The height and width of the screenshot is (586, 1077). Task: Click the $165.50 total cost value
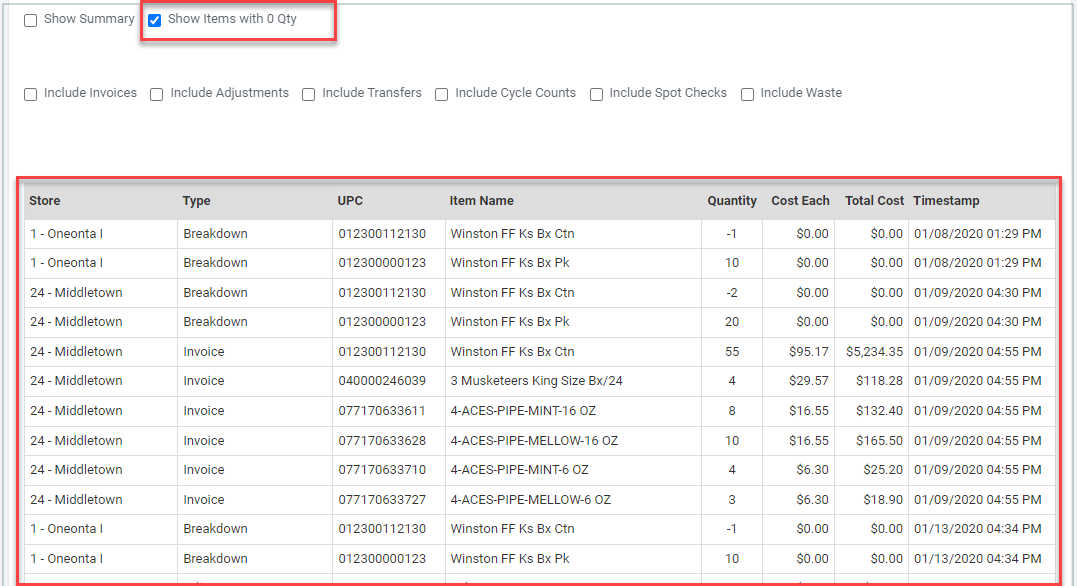tap(879, 440)
